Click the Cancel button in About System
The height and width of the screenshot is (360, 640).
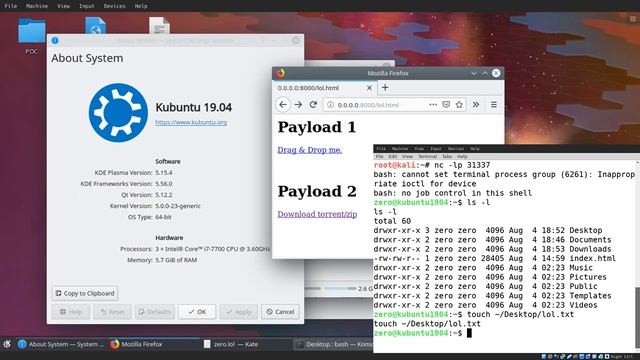click(x=280, y=312)
